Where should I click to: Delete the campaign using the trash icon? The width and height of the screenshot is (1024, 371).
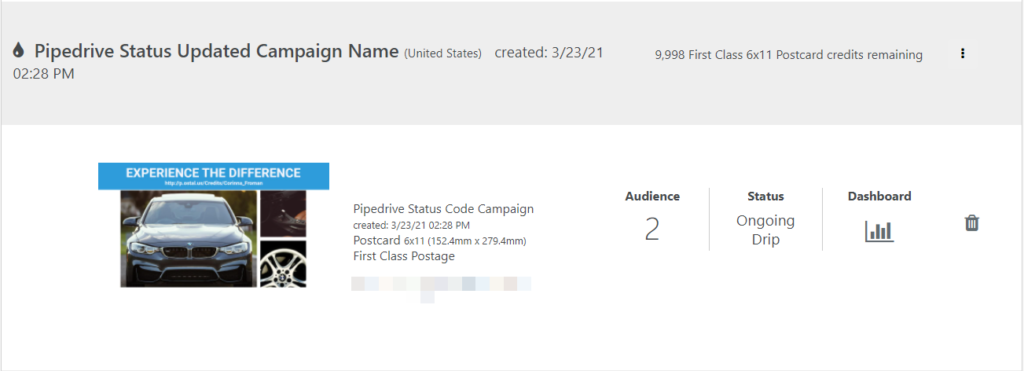click(972, 223)
